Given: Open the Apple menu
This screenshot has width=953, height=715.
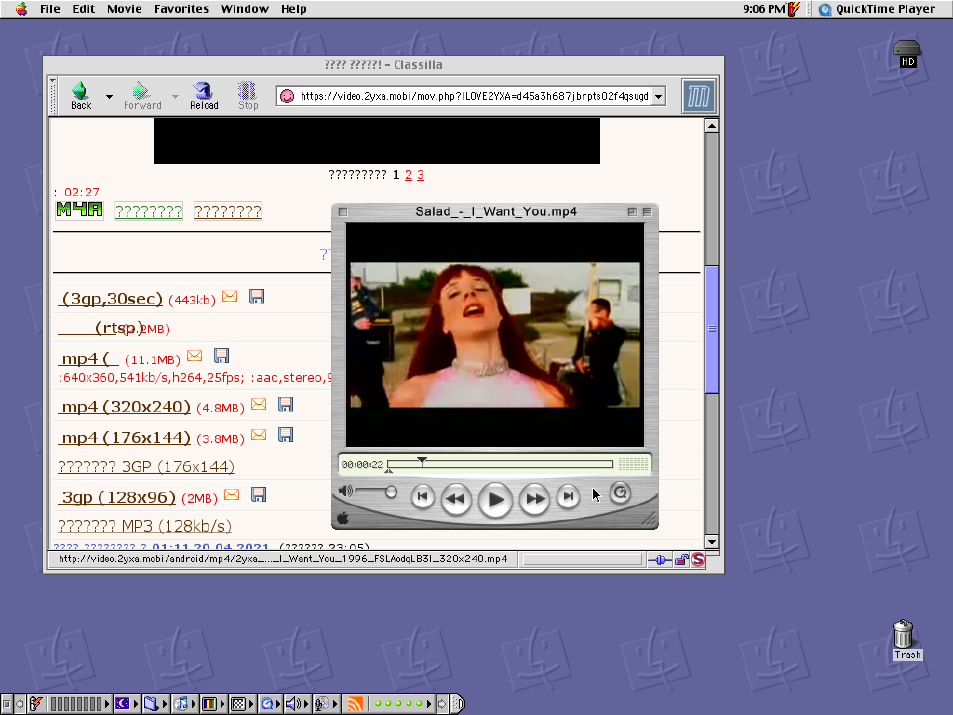Looking at the screenshot, I should click(21, 9).
